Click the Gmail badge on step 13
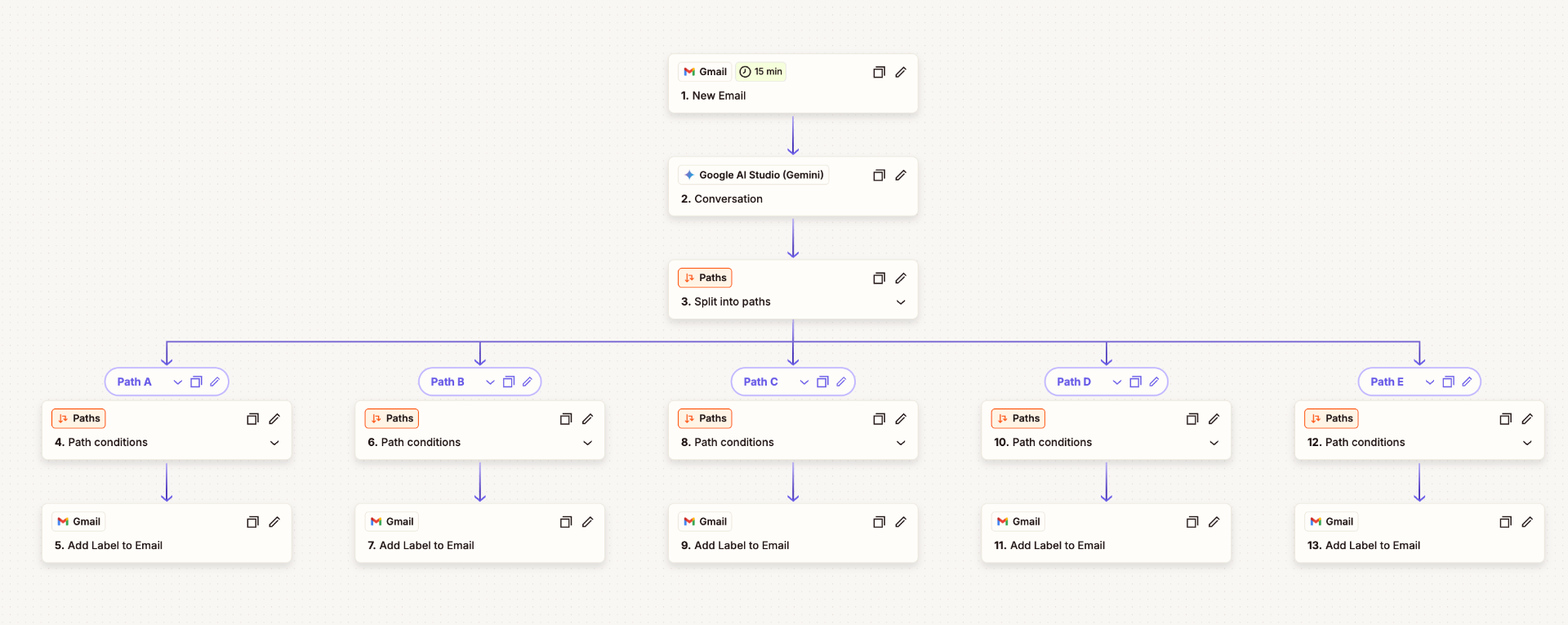 pos(1331,521)
